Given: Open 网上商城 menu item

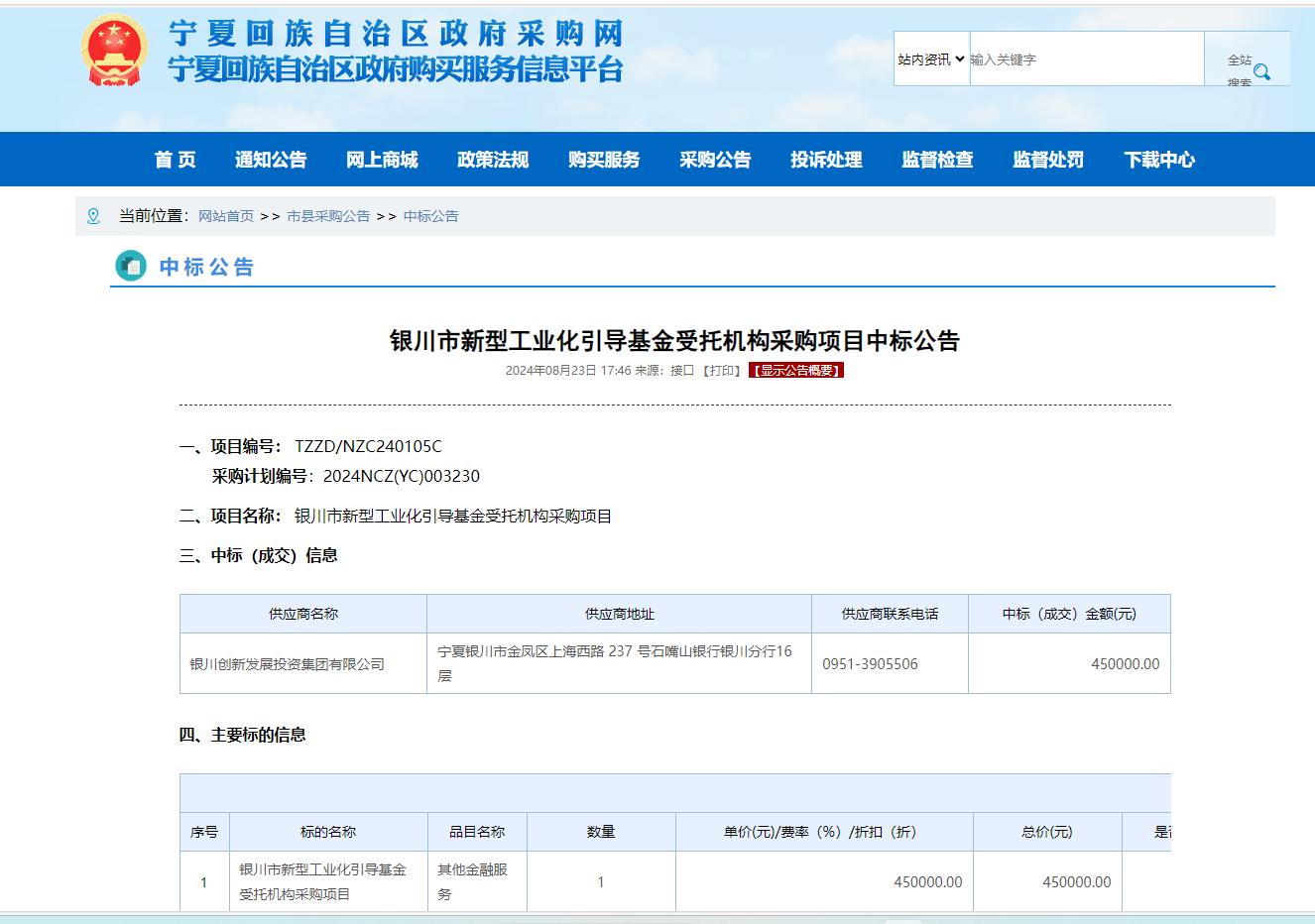Looking at the screenshot, I should pyautogui.click(x=382, y=160).
